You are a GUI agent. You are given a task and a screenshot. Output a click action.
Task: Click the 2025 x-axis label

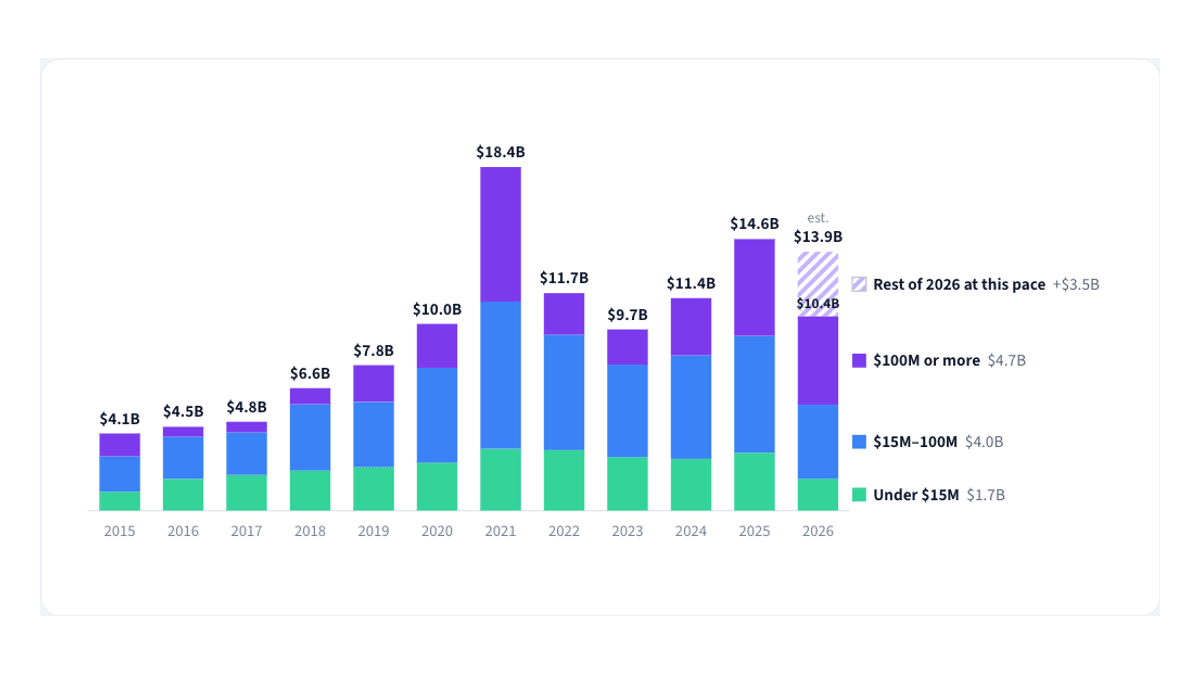click(754, 531)
